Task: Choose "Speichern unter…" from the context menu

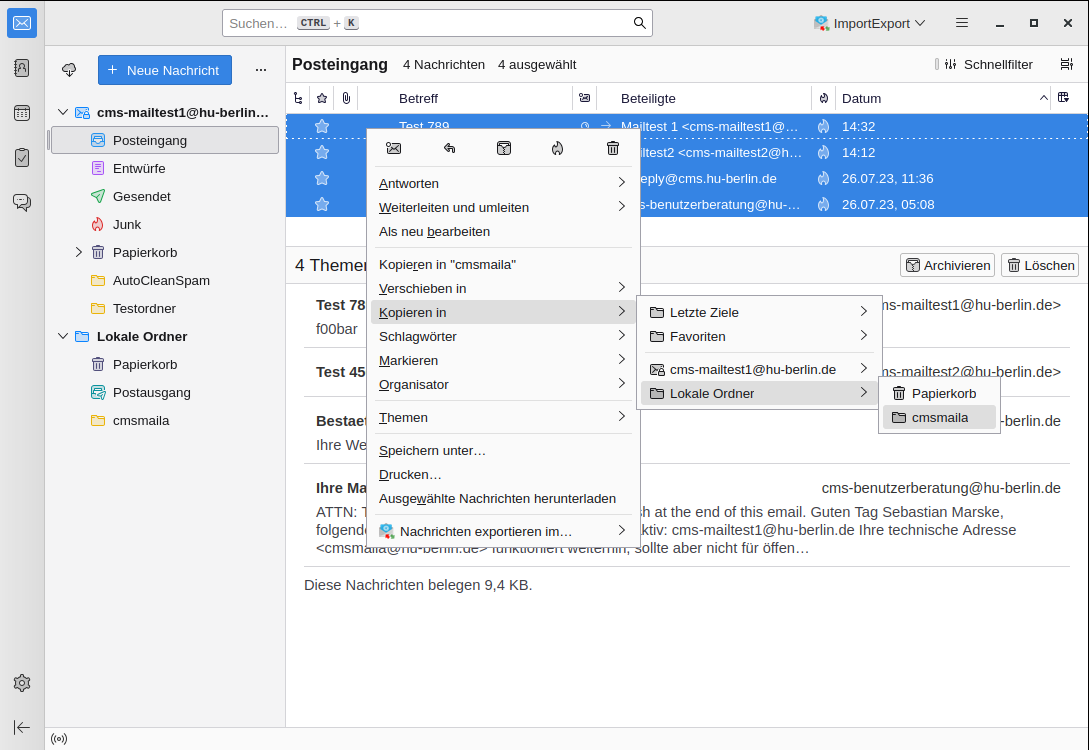Action: 432,450
